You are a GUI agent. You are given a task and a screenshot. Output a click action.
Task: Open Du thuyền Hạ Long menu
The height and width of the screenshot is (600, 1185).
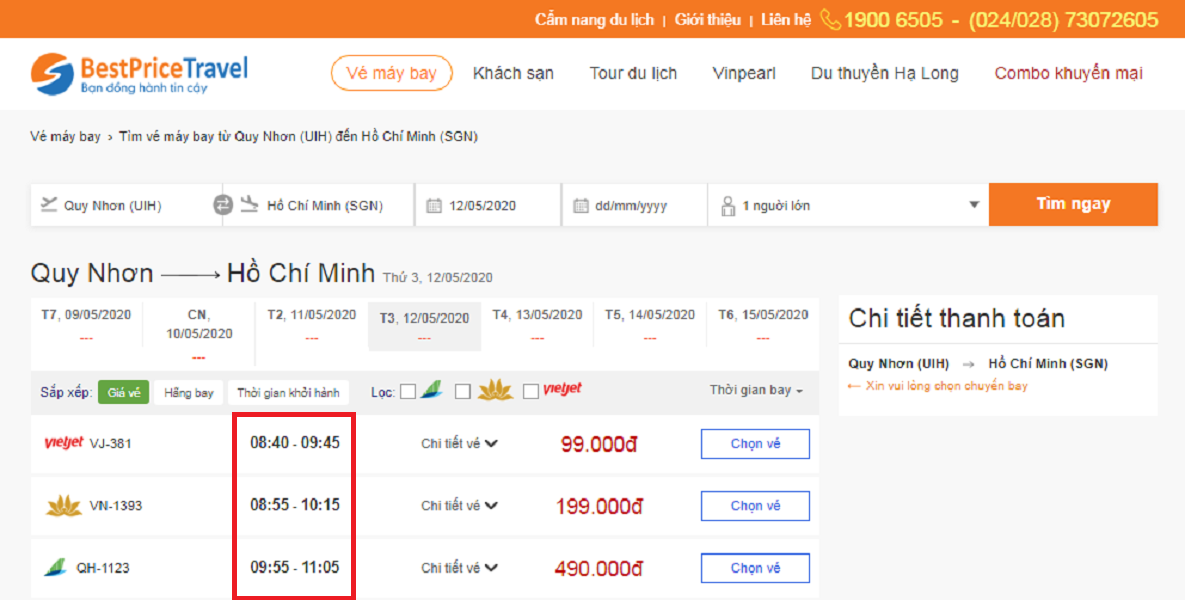point(884,73)
